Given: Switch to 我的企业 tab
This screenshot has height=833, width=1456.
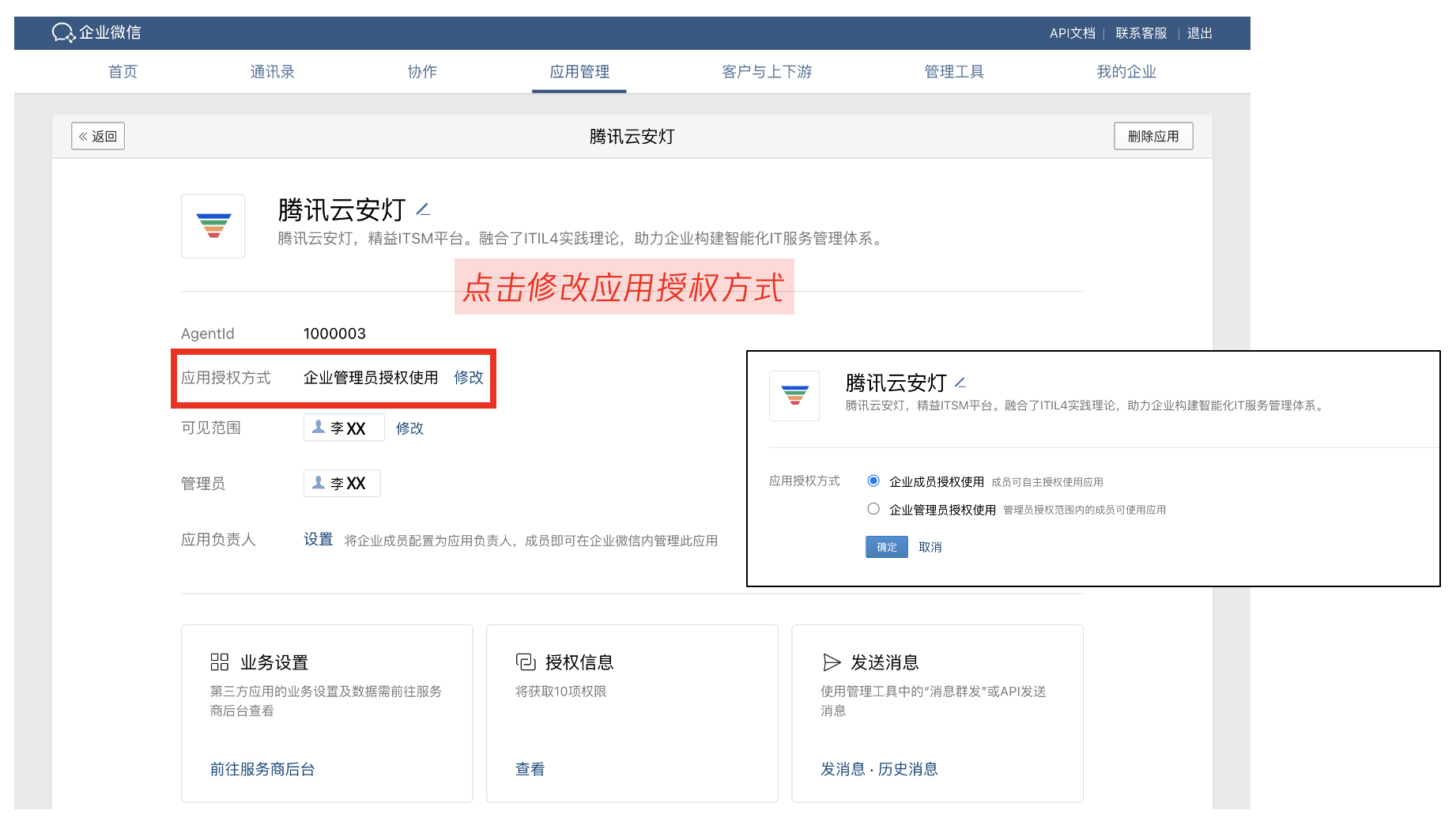Looking at the screenshot, I should (x=1126, y=72).
